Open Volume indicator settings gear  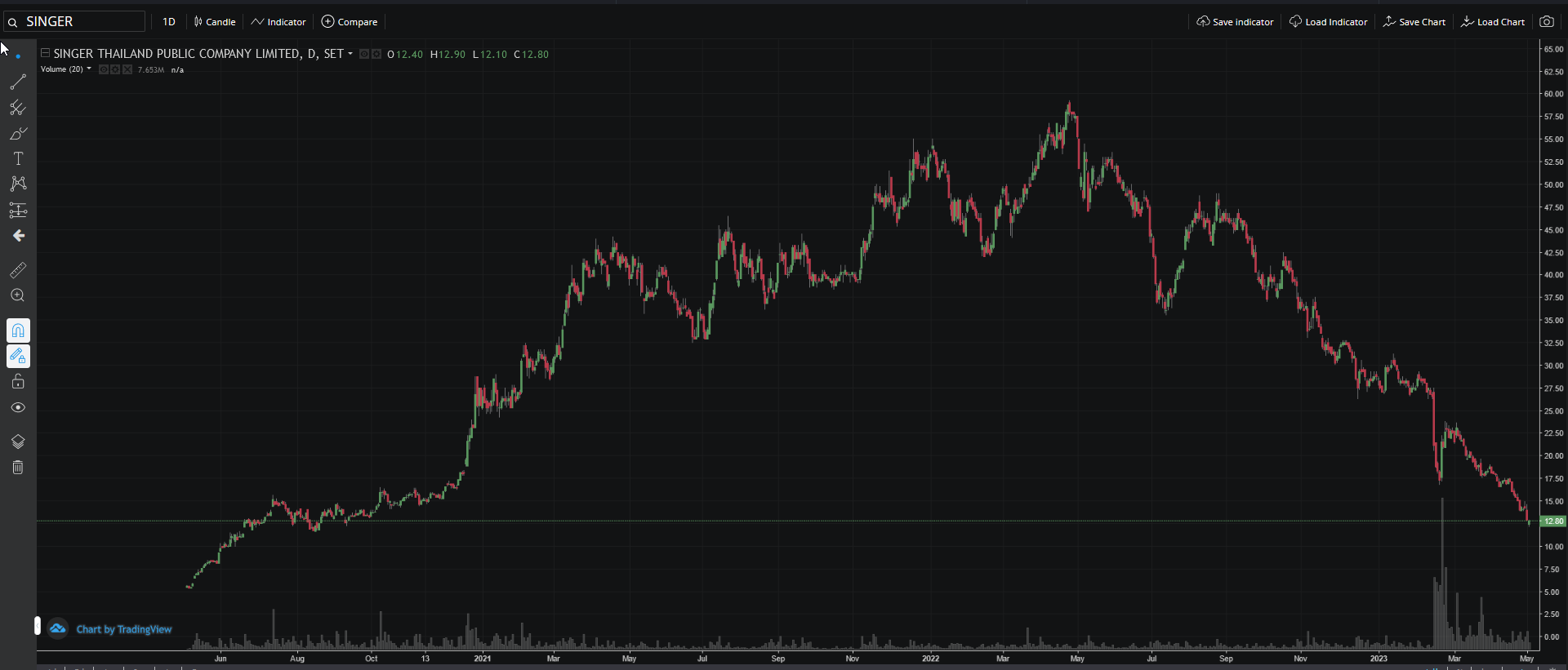115,69
